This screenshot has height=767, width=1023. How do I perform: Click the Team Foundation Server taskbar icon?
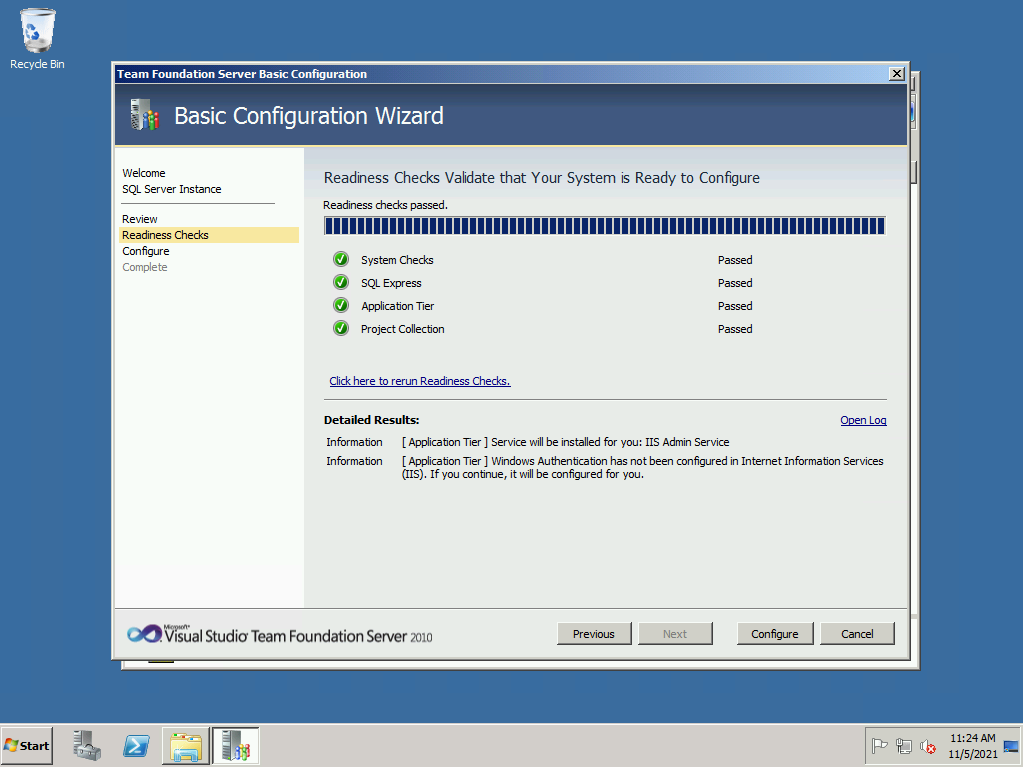[x=235, y=746]
